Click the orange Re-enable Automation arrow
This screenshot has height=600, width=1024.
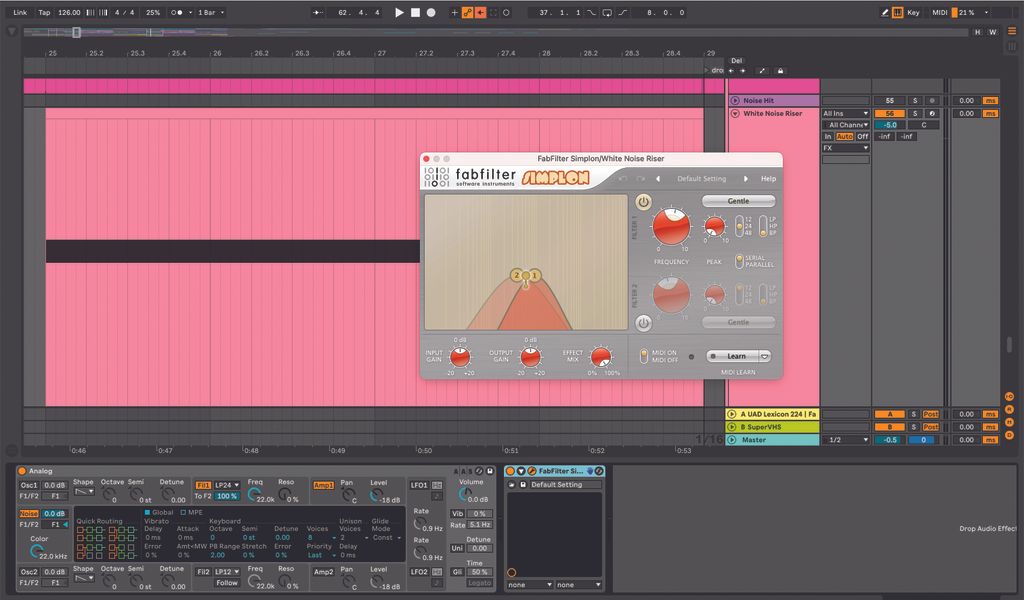[481, 12]
